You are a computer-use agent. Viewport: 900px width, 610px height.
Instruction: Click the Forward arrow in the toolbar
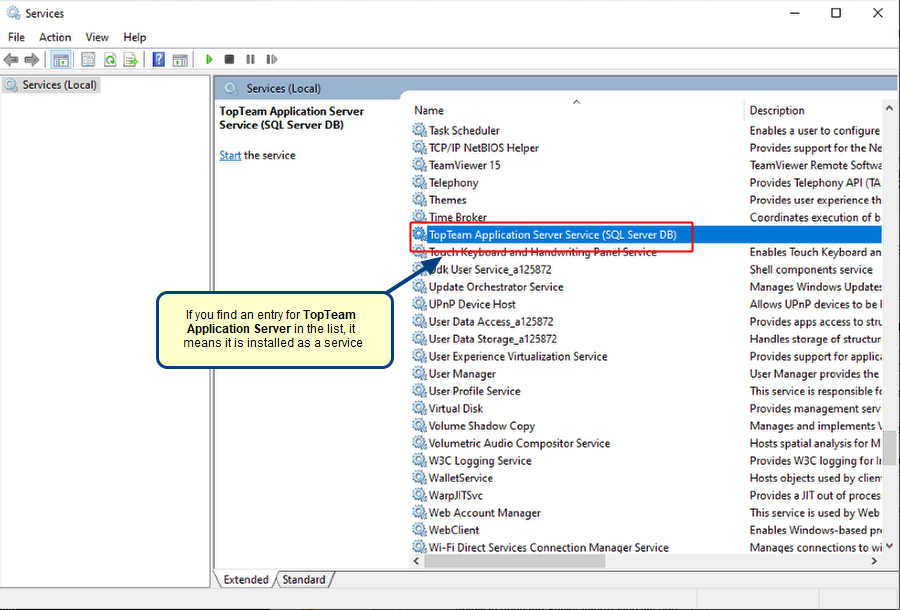pyautogui.click(x=32, y=59)
